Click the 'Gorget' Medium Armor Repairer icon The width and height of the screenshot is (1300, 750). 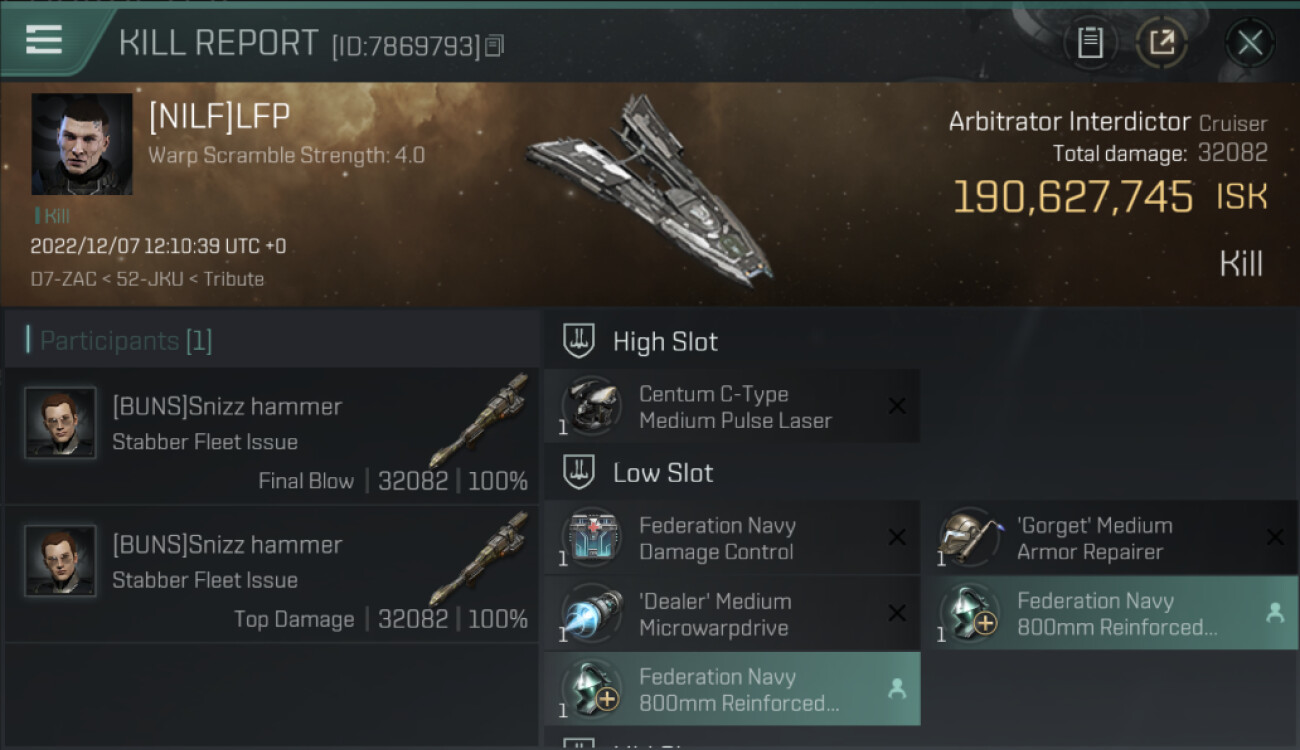[969, 538]
